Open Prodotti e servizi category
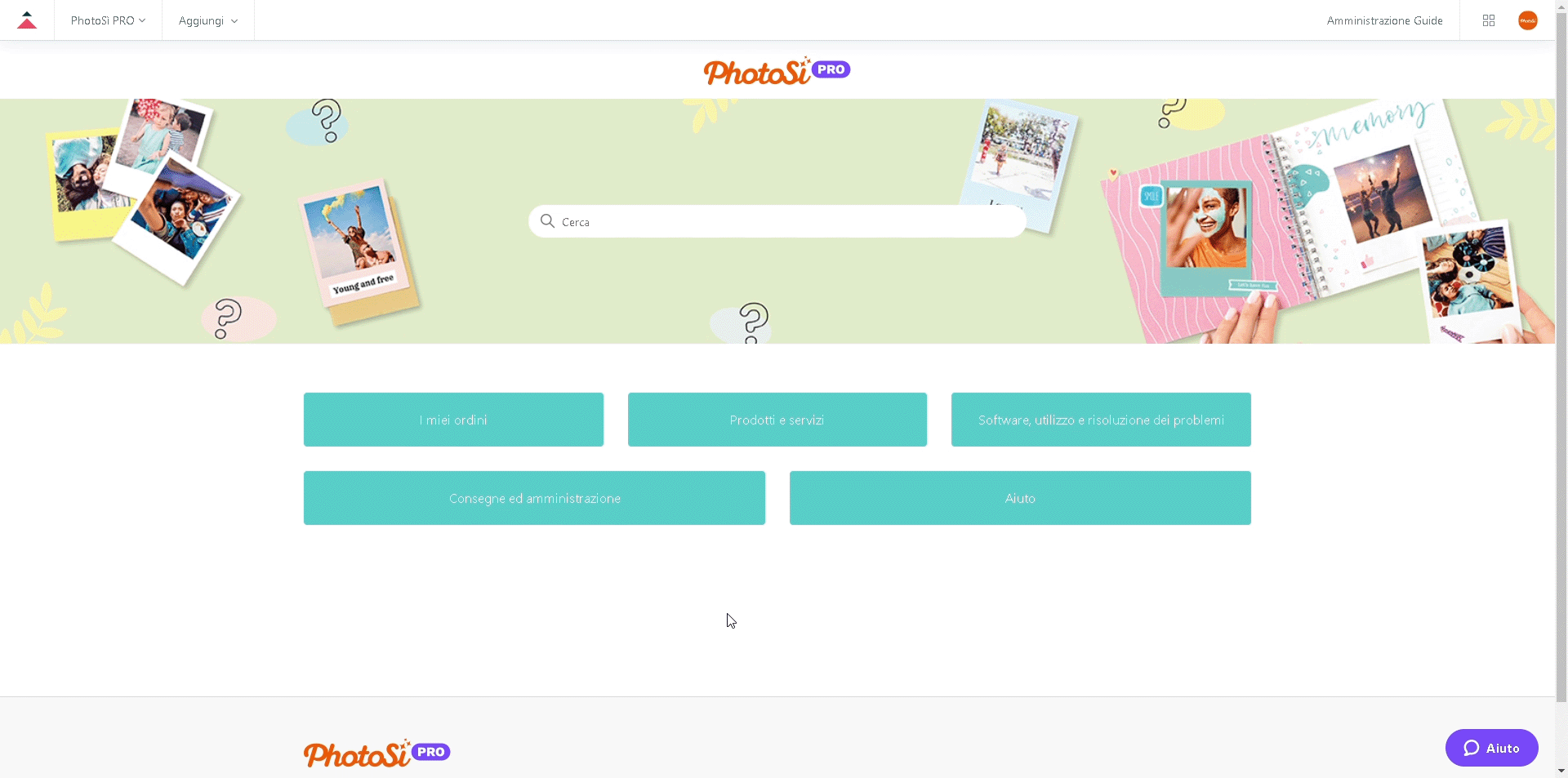Screen dimensions: 1568x778 (777, 420)
